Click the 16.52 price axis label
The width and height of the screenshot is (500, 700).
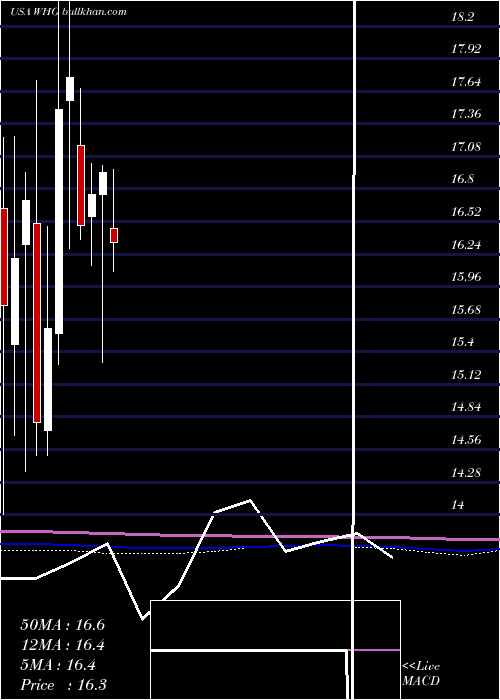(x=466, y=212)
